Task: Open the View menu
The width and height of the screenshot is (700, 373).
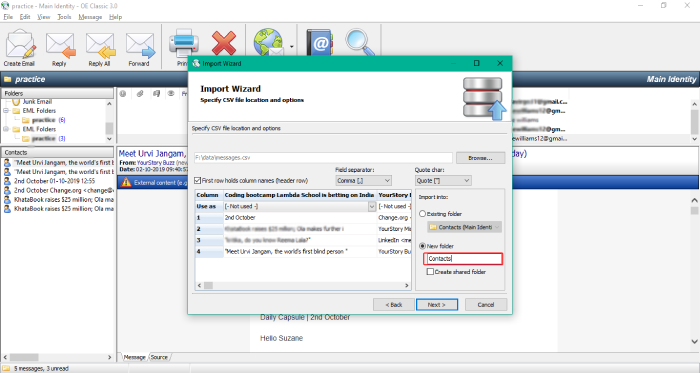Action: coord(43,17)
